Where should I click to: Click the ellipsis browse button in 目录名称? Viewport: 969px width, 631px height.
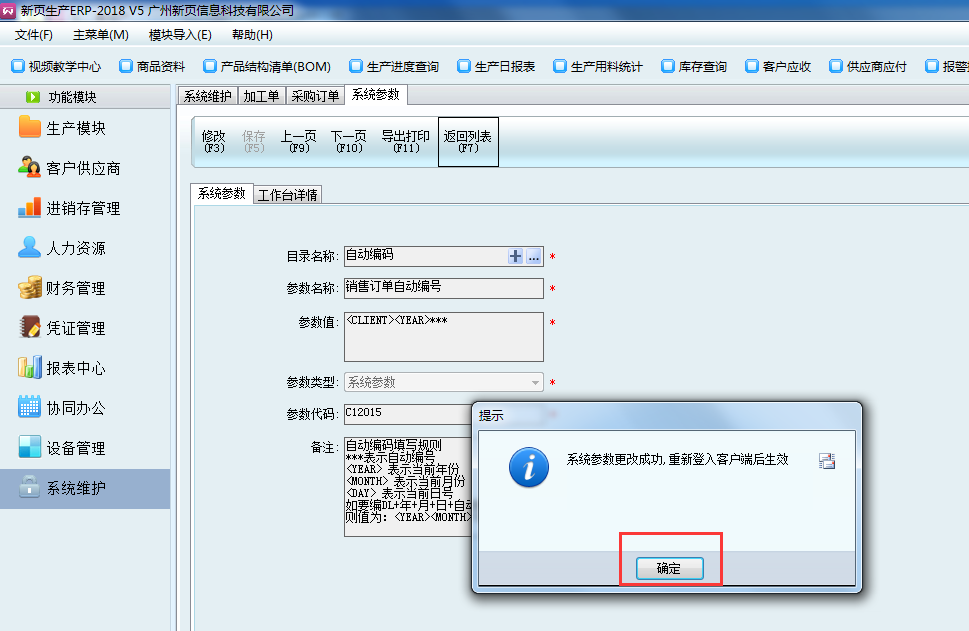533,256
